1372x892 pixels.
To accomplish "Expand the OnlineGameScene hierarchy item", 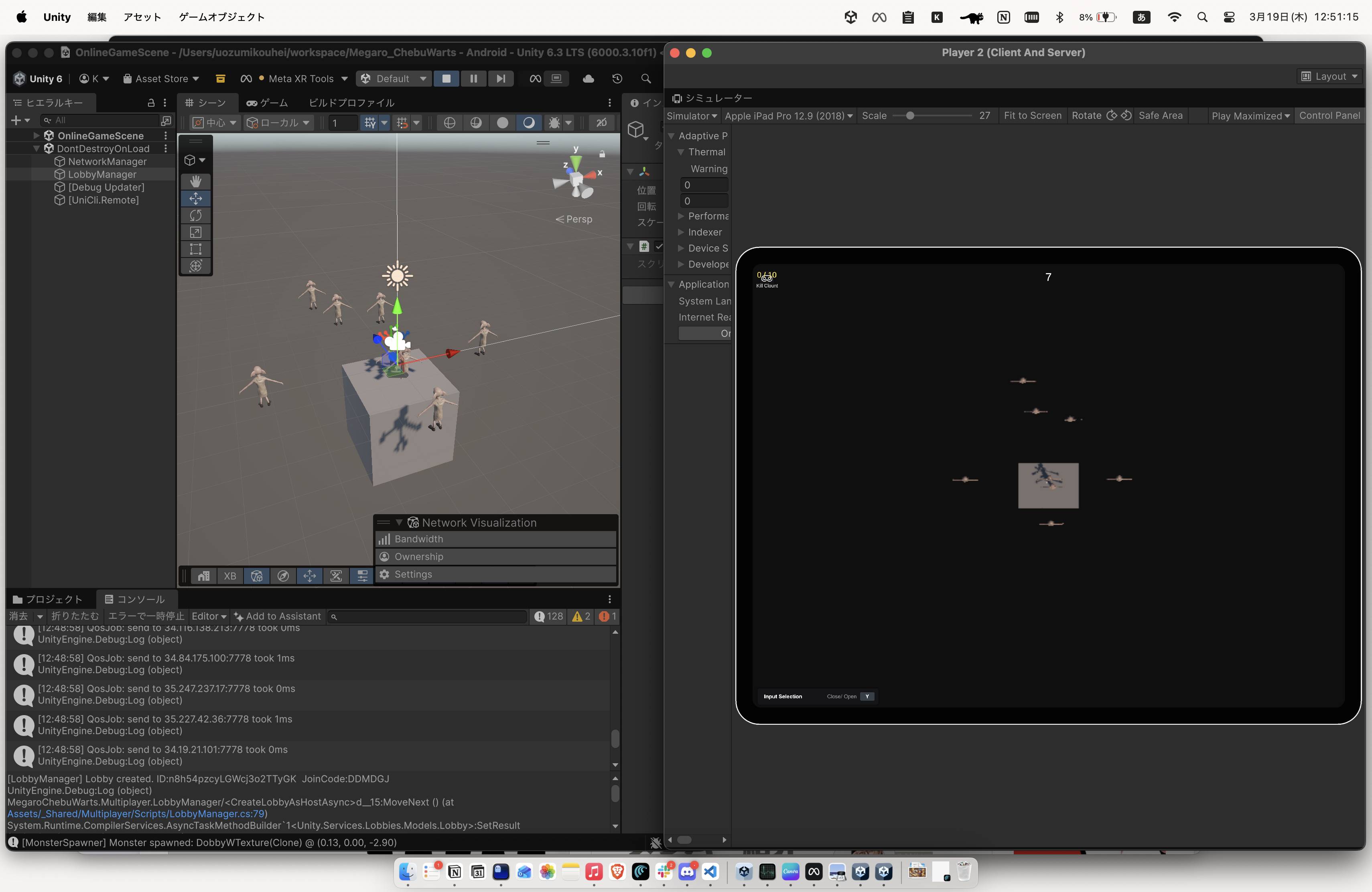I will (37, 136).
